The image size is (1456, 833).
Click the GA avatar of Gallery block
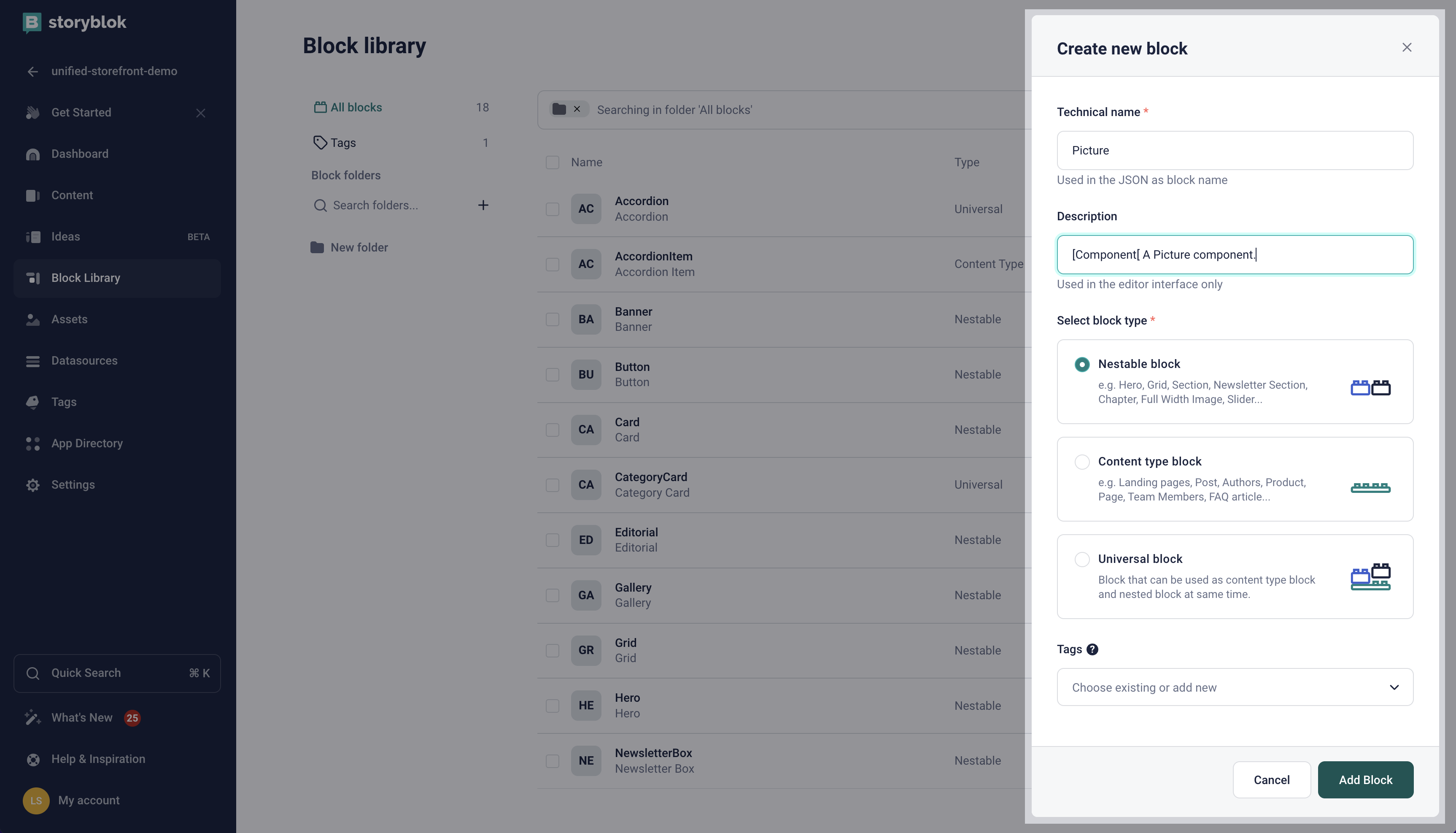pos(586,595)
